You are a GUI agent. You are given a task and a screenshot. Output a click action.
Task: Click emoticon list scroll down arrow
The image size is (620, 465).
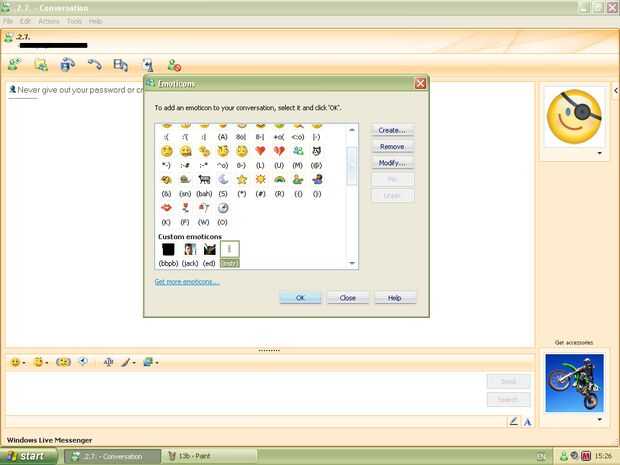pyautogui.click(x=352, y=263)
